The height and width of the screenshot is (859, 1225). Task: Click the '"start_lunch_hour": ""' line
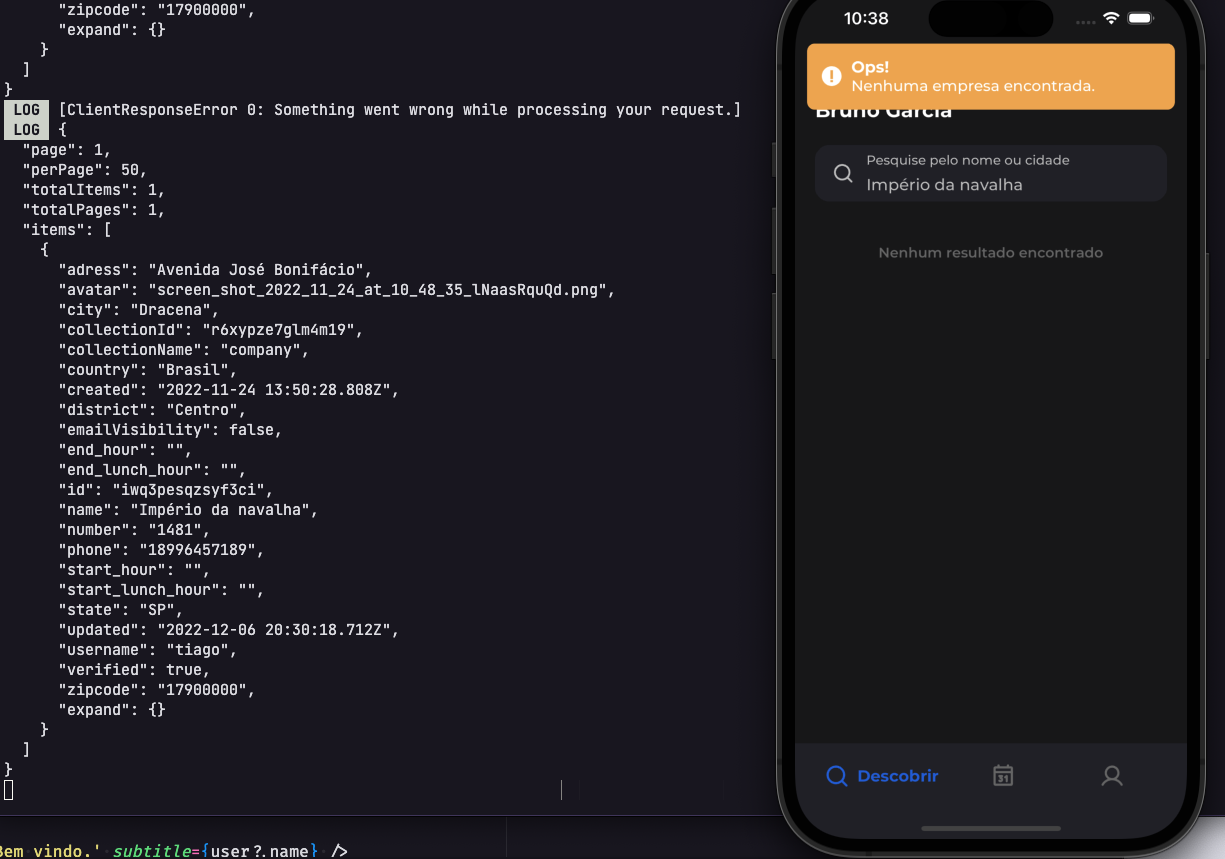[161, 590]
